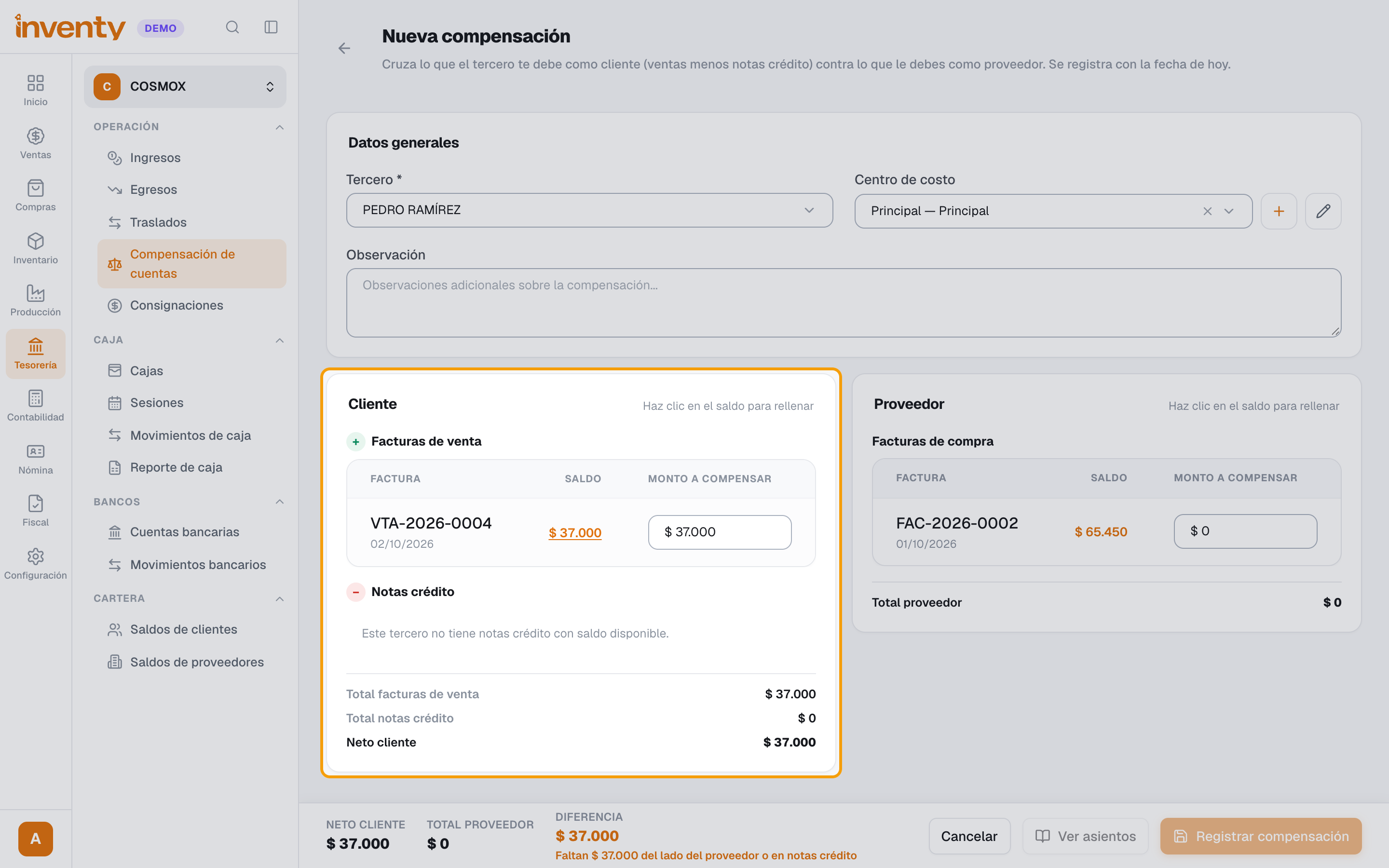Screen dimensions: 1389x868
Task: Click Registrar compensación
Action: [x=1261, y=837]
